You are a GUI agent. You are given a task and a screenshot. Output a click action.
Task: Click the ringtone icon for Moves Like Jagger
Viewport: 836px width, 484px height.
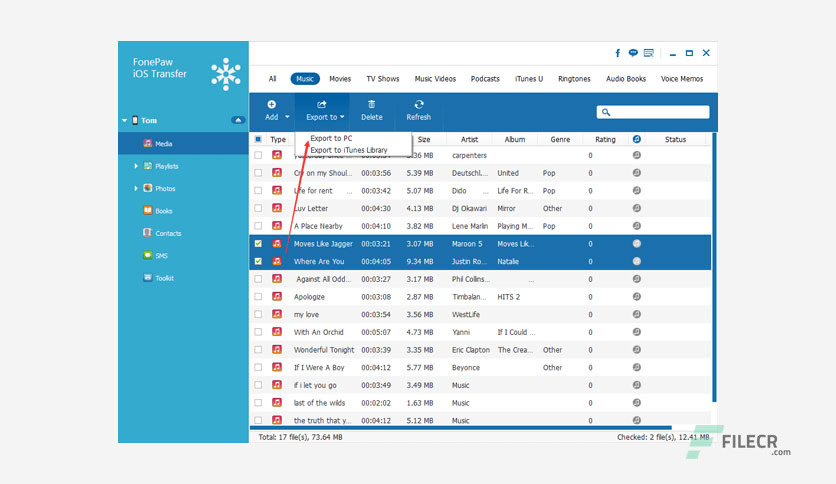coord(637,244)
